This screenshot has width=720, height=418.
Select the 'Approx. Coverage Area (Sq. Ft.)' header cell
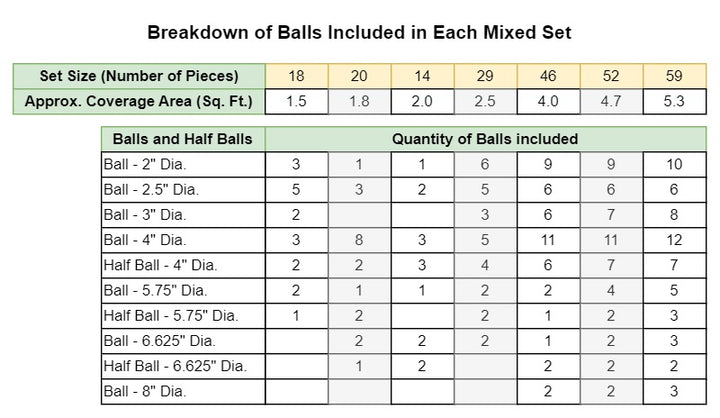point(139,102)
